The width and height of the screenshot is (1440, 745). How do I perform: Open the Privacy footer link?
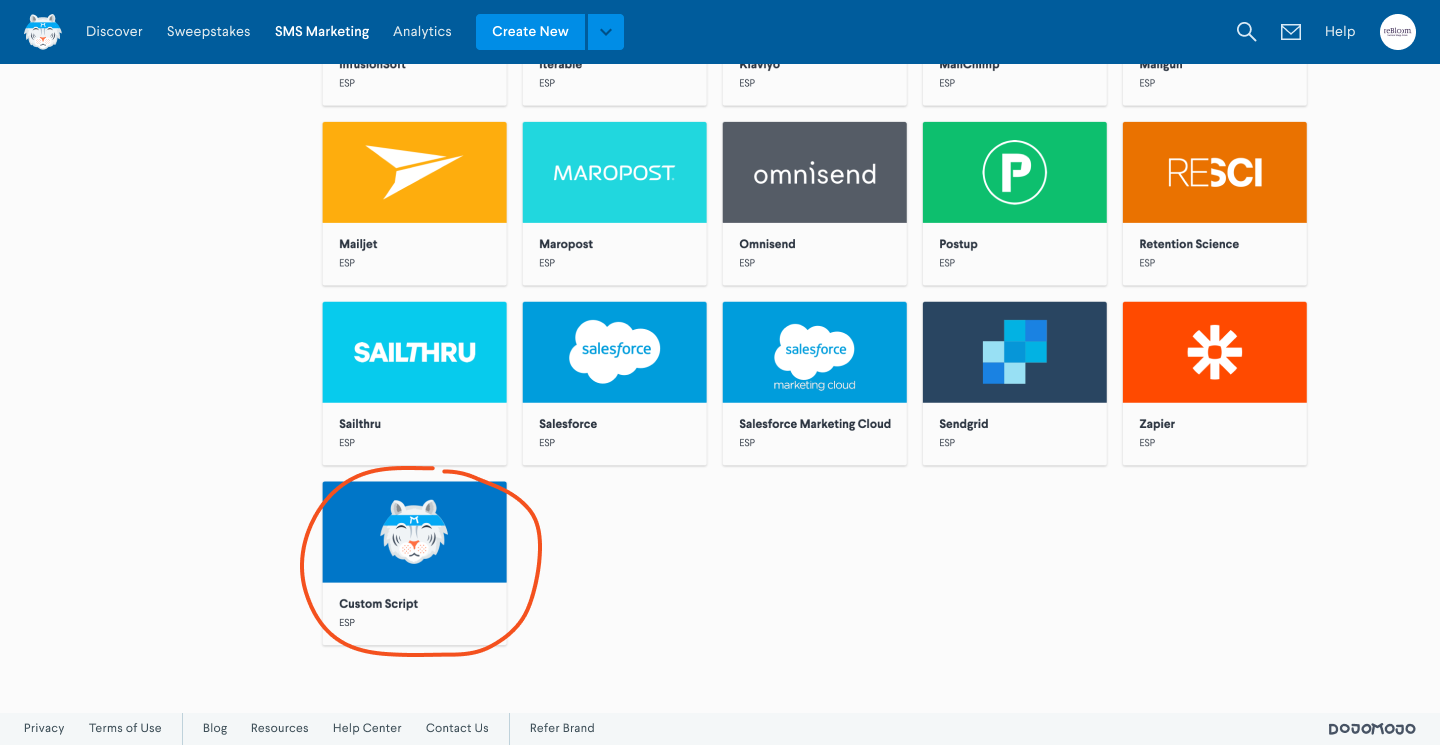click(44, 728)
